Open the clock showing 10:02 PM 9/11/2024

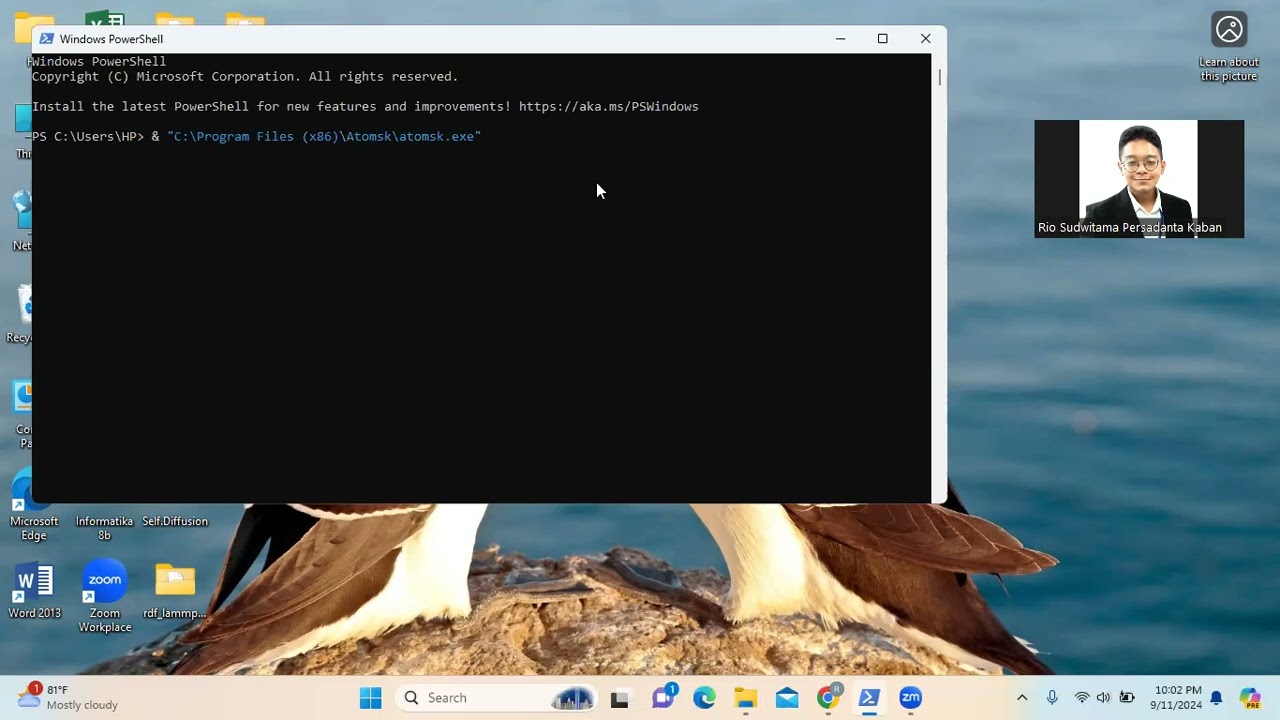(1178, 698)
